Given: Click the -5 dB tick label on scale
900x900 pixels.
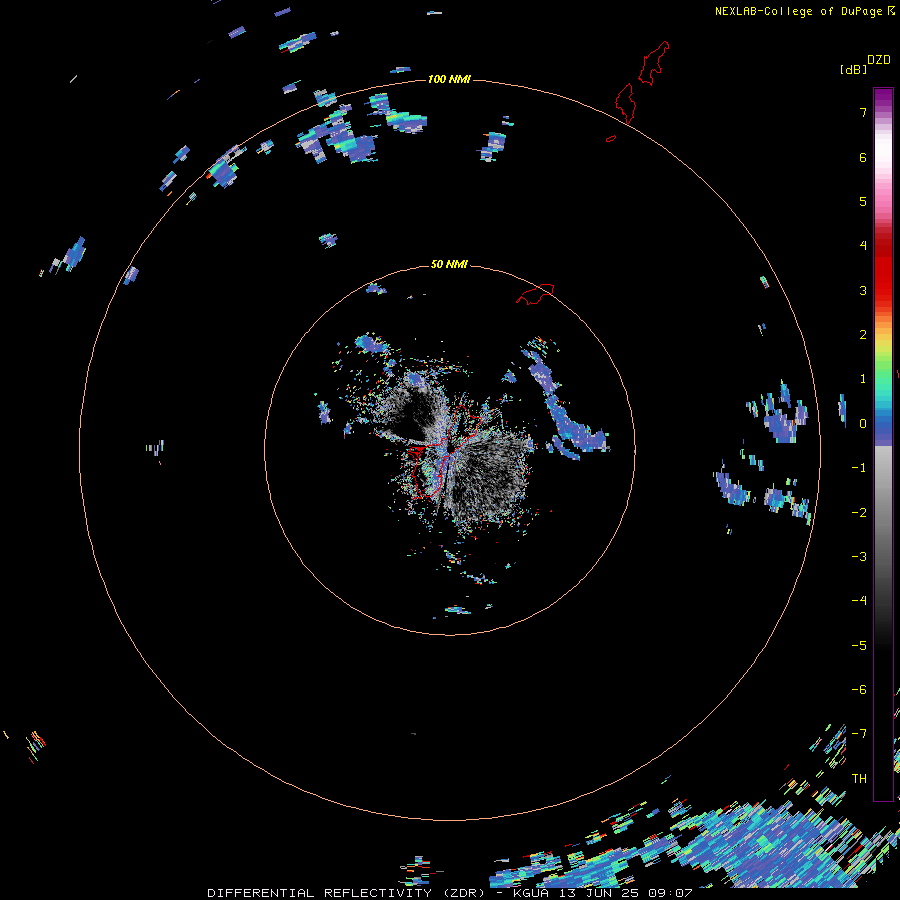Looking at the screenshot, I should click(x=859, y=646).
